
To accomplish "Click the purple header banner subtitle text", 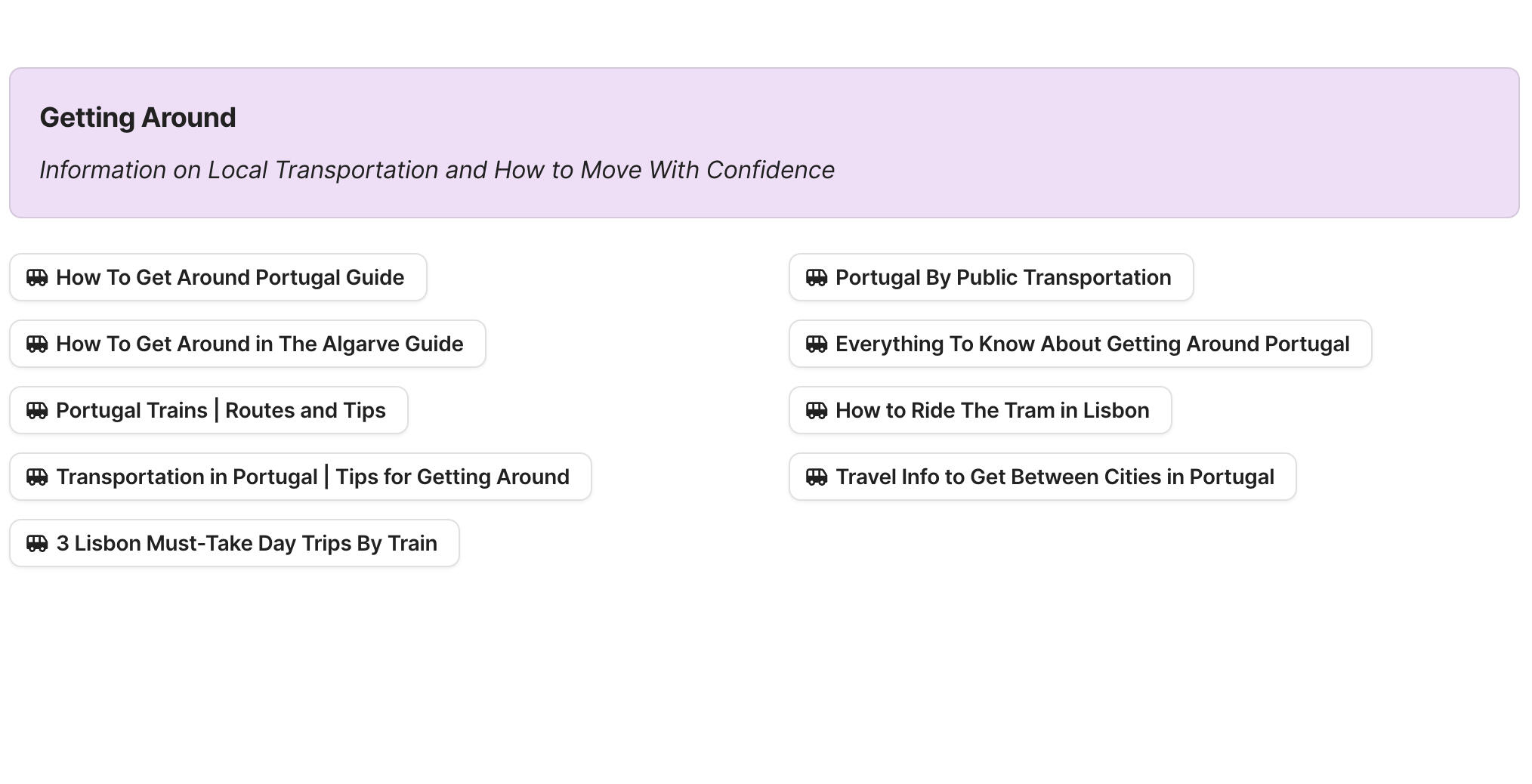I will coord(437,170).
